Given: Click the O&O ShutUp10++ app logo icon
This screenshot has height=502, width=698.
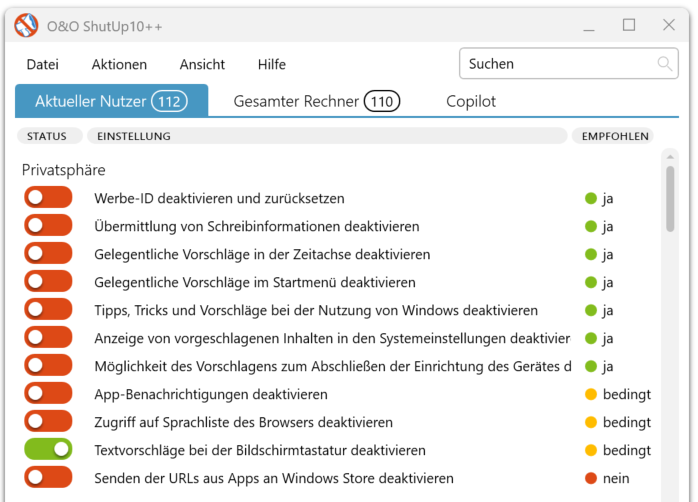Looking at the screenshot, I should click(x=26, y=26).
